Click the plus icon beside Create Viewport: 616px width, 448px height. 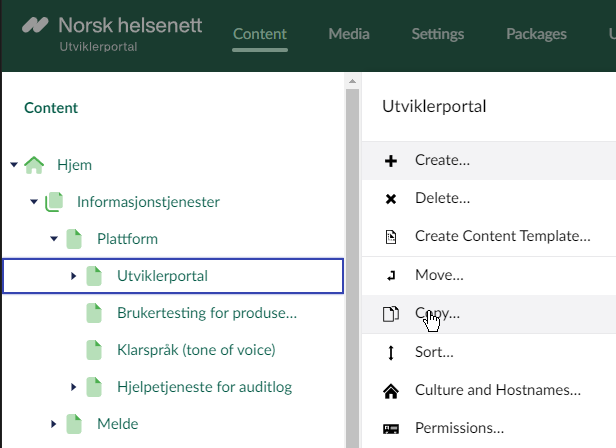coord(391,161)
